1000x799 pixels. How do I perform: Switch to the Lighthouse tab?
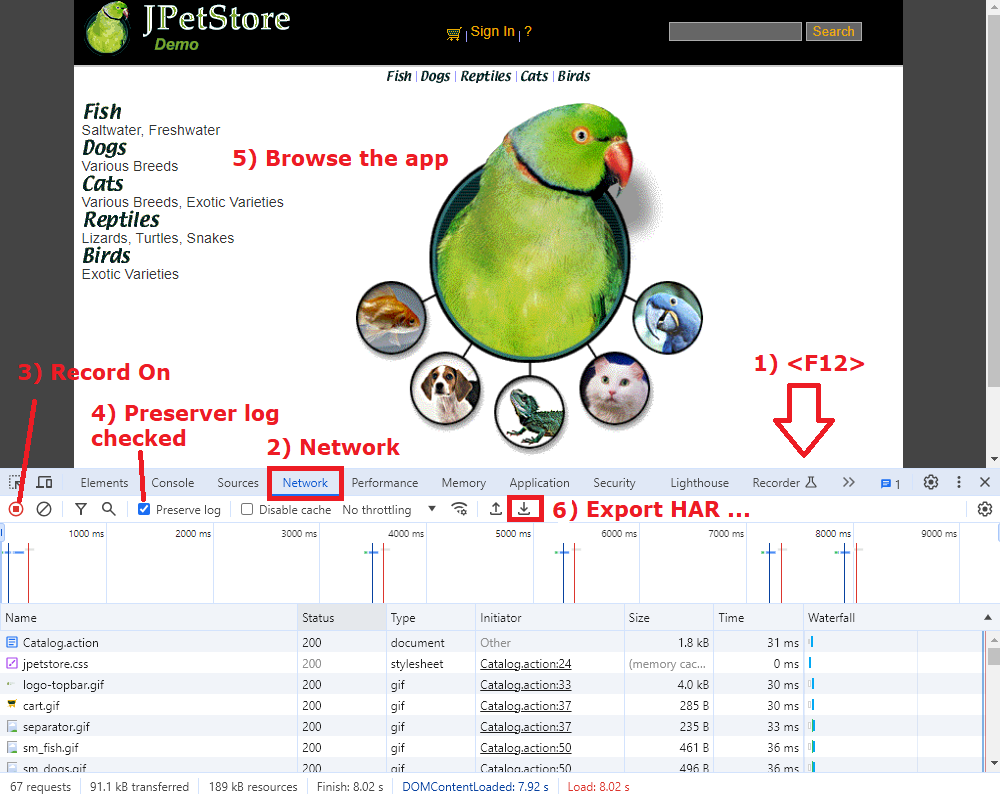[699, 482]
